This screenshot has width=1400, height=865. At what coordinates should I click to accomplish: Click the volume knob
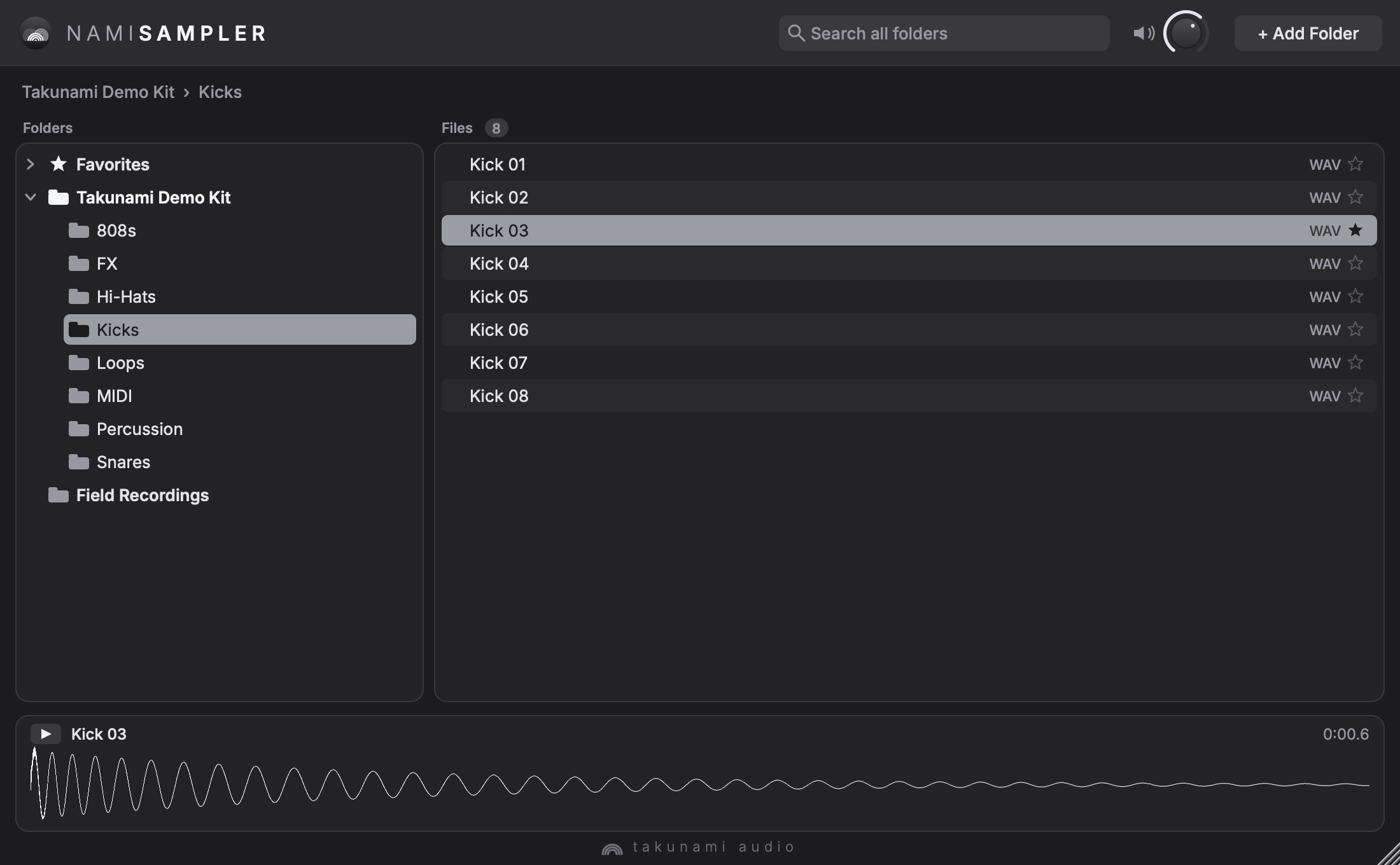[1186, 33]
